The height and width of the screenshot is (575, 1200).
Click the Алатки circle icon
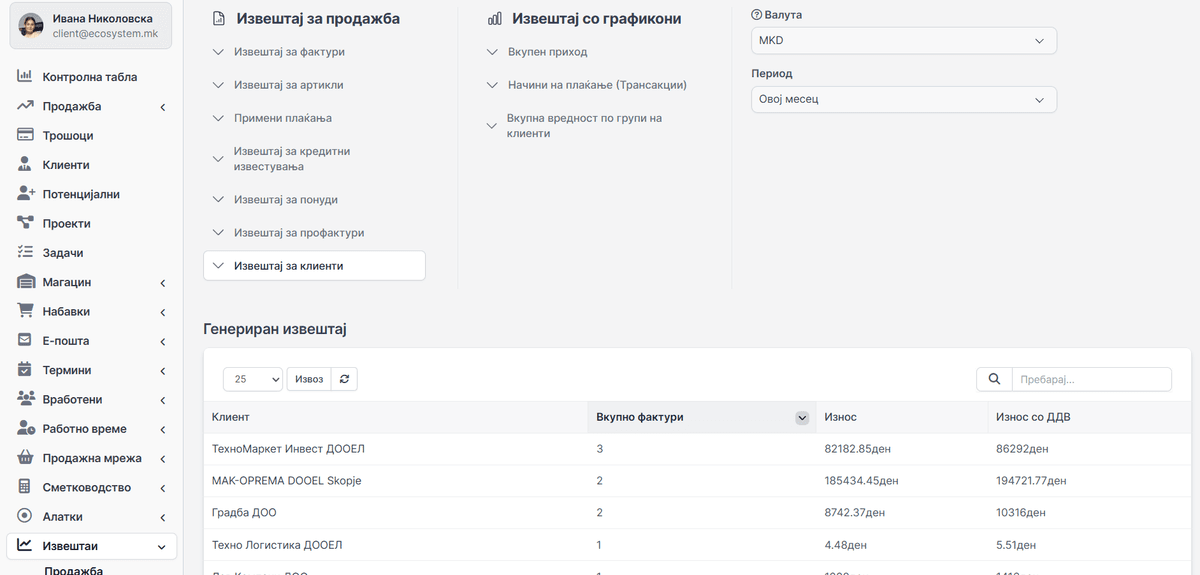(25, 517)
